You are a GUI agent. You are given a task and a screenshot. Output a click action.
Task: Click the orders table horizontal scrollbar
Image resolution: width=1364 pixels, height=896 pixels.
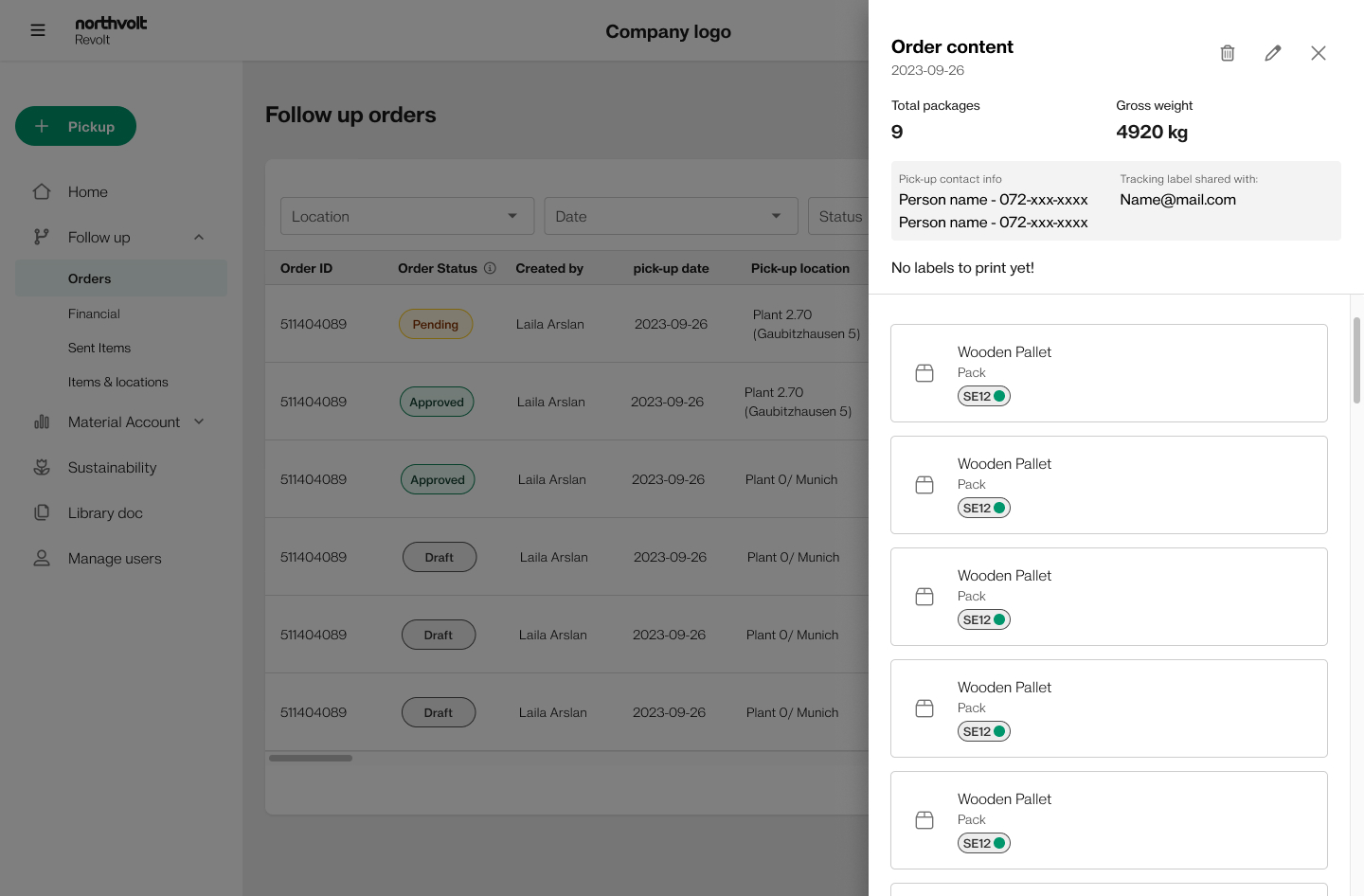click(311, 758)
